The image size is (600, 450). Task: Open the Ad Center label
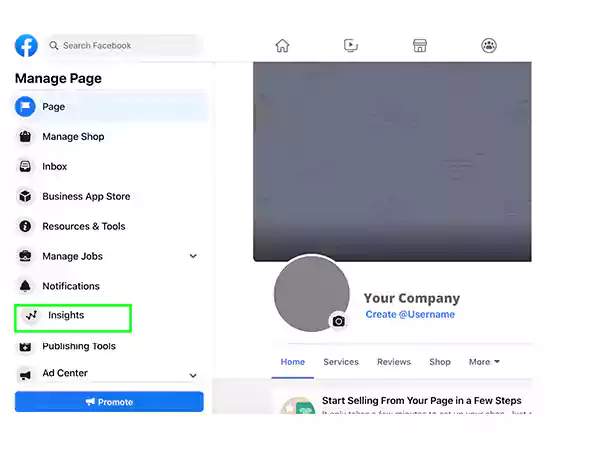click(65, 373)
